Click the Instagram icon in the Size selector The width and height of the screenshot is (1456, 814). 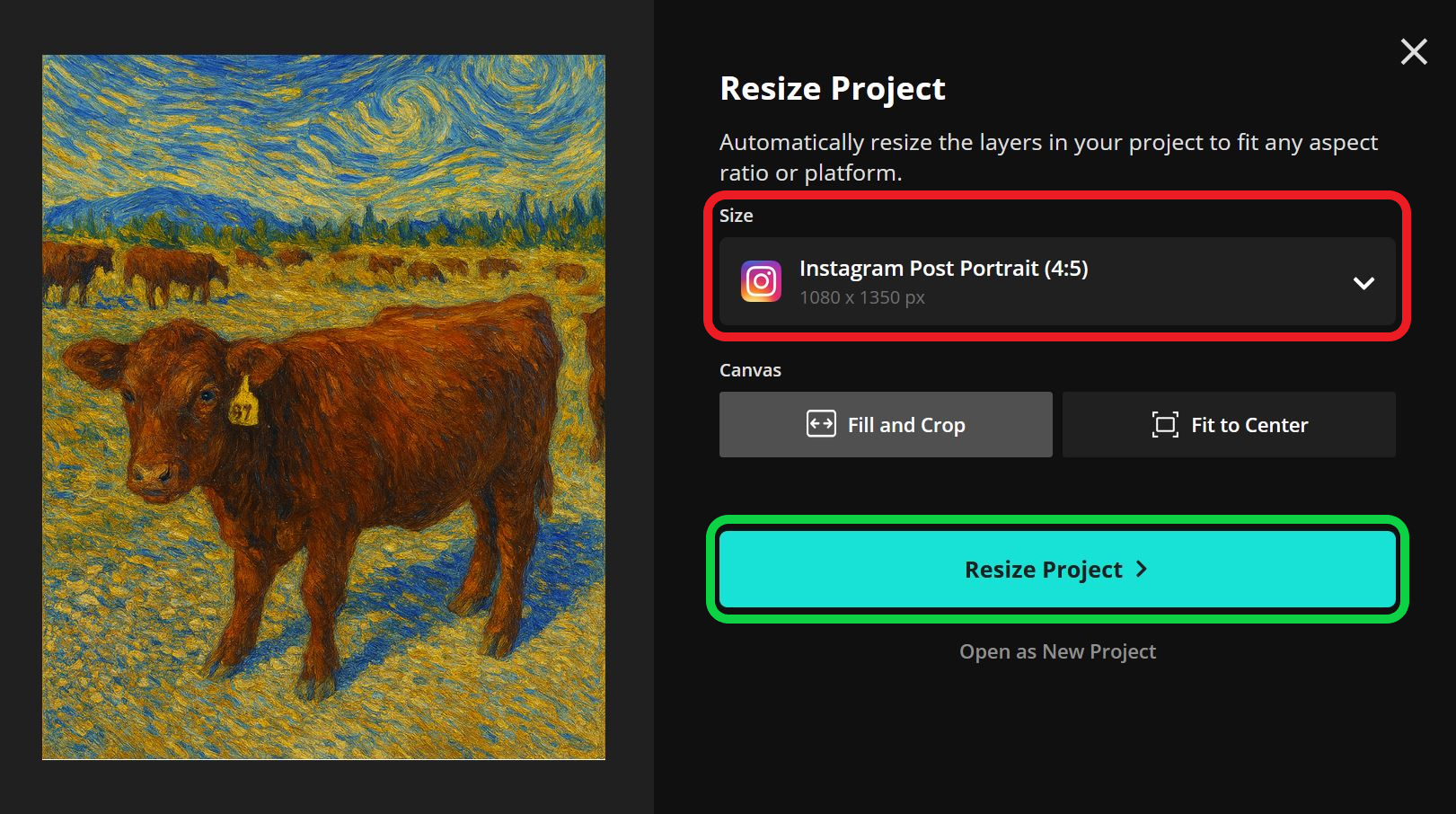pos(761,281)
